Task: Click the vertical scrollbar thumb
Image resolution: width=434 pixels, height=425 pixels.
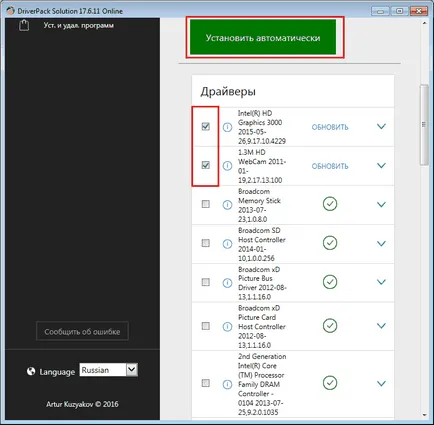Action: (x=424, y=125)
